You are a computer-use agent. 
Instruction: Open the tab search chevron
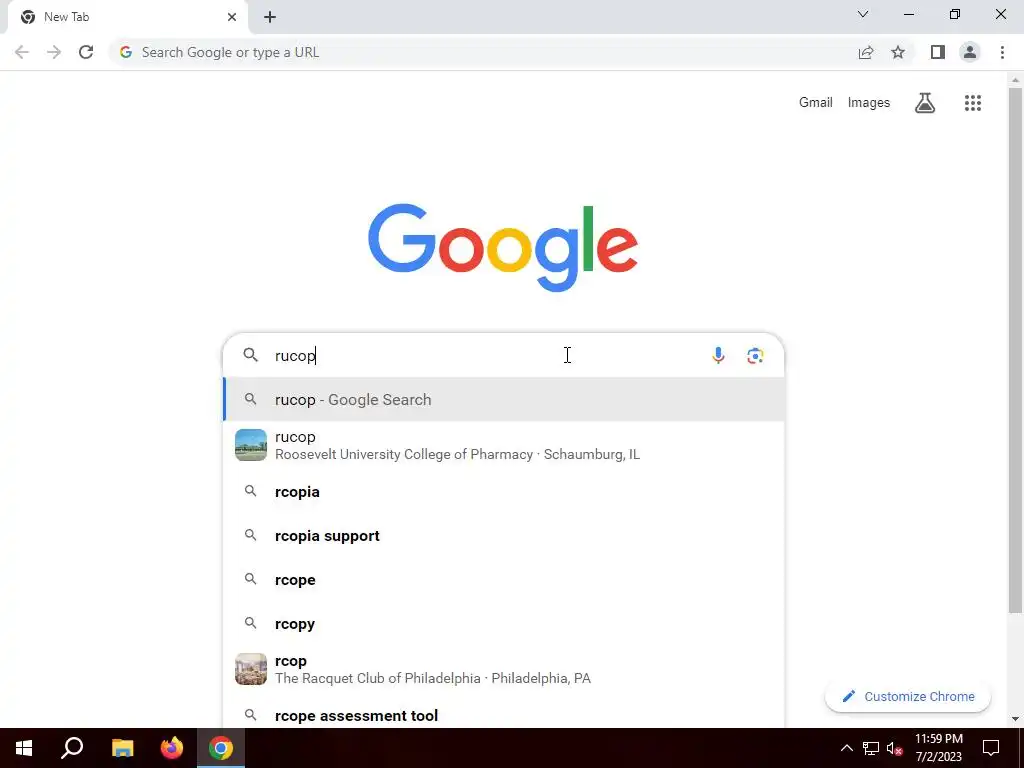coord(863,14)
